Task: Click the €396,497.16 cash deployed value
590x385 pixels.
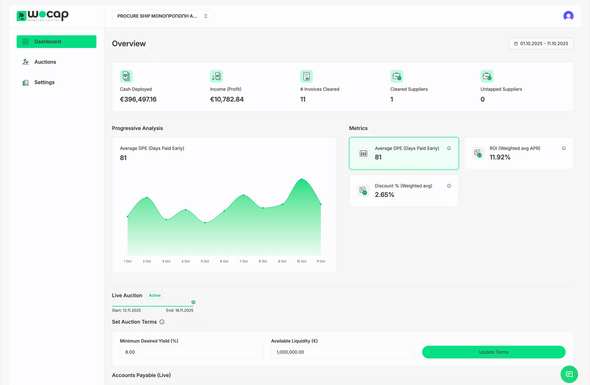Action: coord(138,99)
